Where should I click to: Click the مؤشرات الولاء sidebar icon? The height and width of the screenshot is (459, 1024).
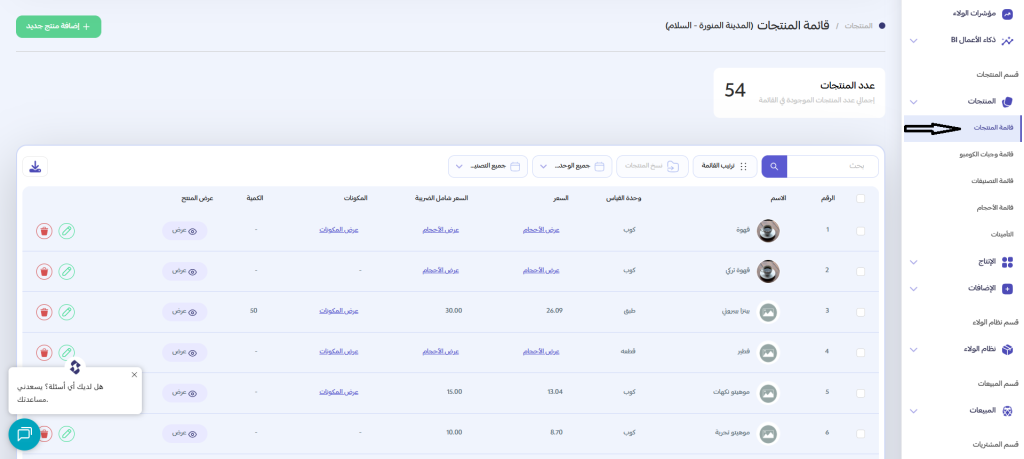[x=1007, y=14]
